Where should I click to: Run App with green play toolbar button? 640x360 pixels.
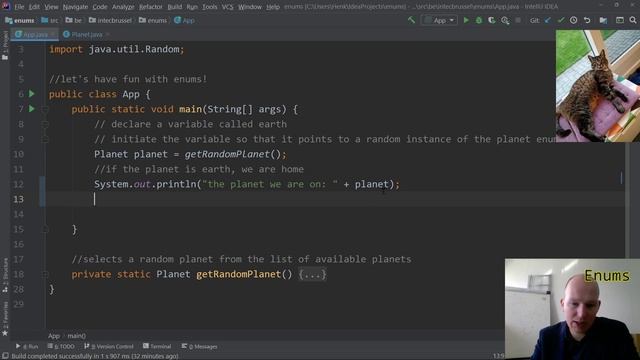point(466,20)
